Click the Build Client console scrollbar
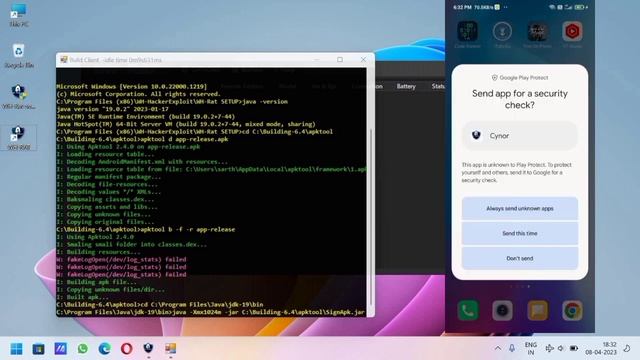640x360 pixels. (371, 216)
